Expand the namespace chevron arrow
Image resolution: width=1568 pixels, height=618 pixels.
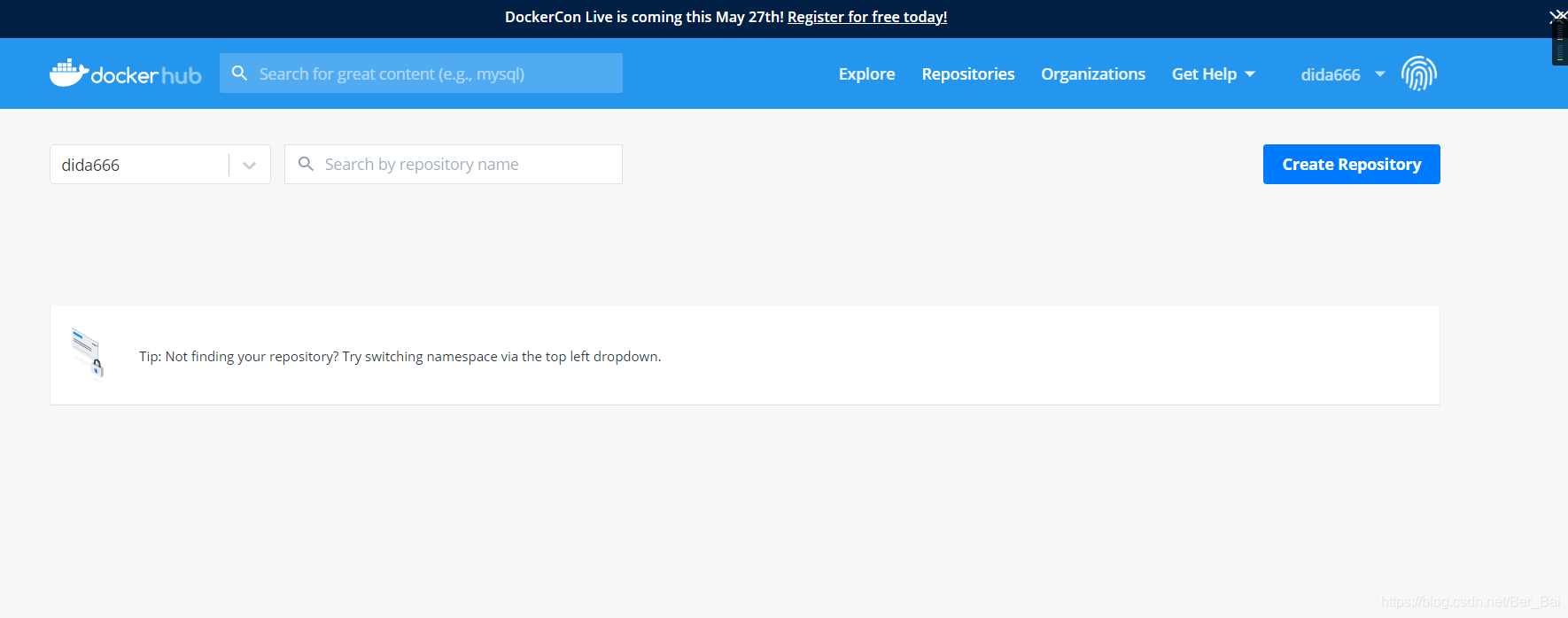250,166
